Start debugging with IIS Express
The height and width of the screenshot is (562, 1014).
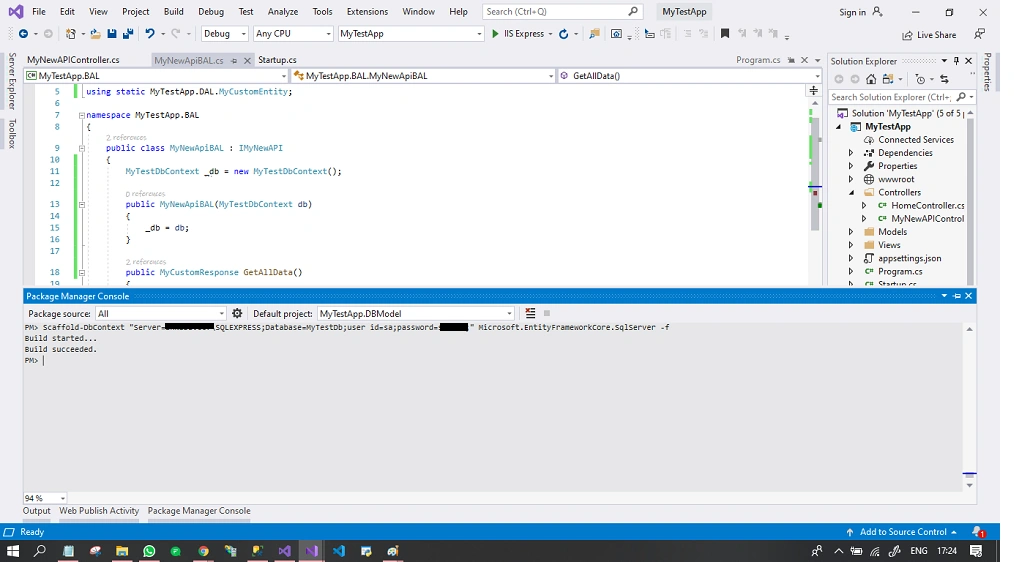point(517,34)
